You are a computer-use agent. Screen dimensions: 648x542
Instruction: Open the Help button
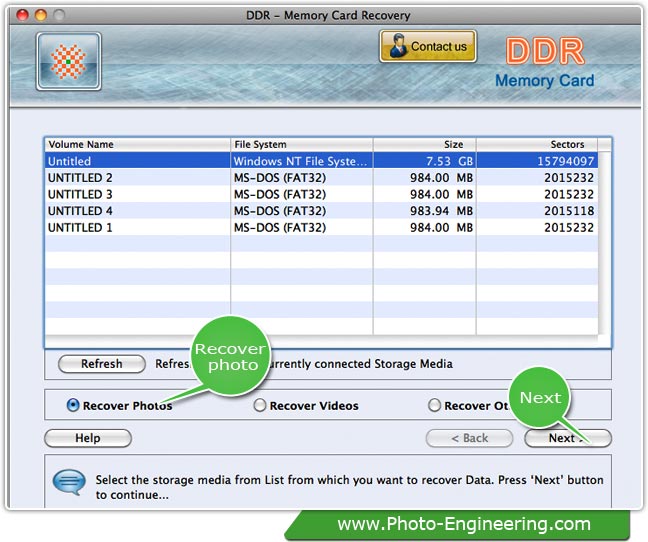click(x=88, y=438)
